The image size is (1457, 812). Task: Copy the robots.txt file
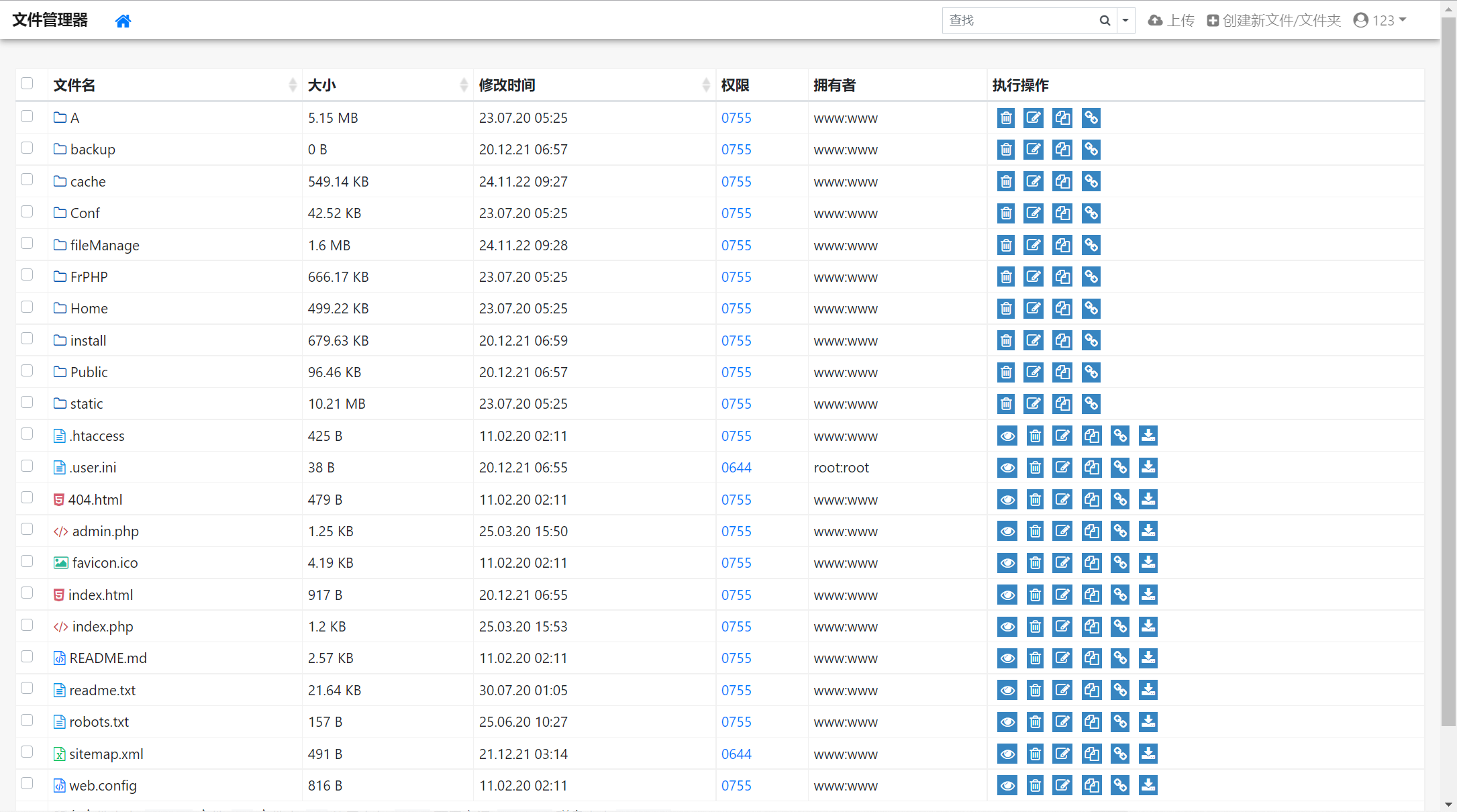1092,722
